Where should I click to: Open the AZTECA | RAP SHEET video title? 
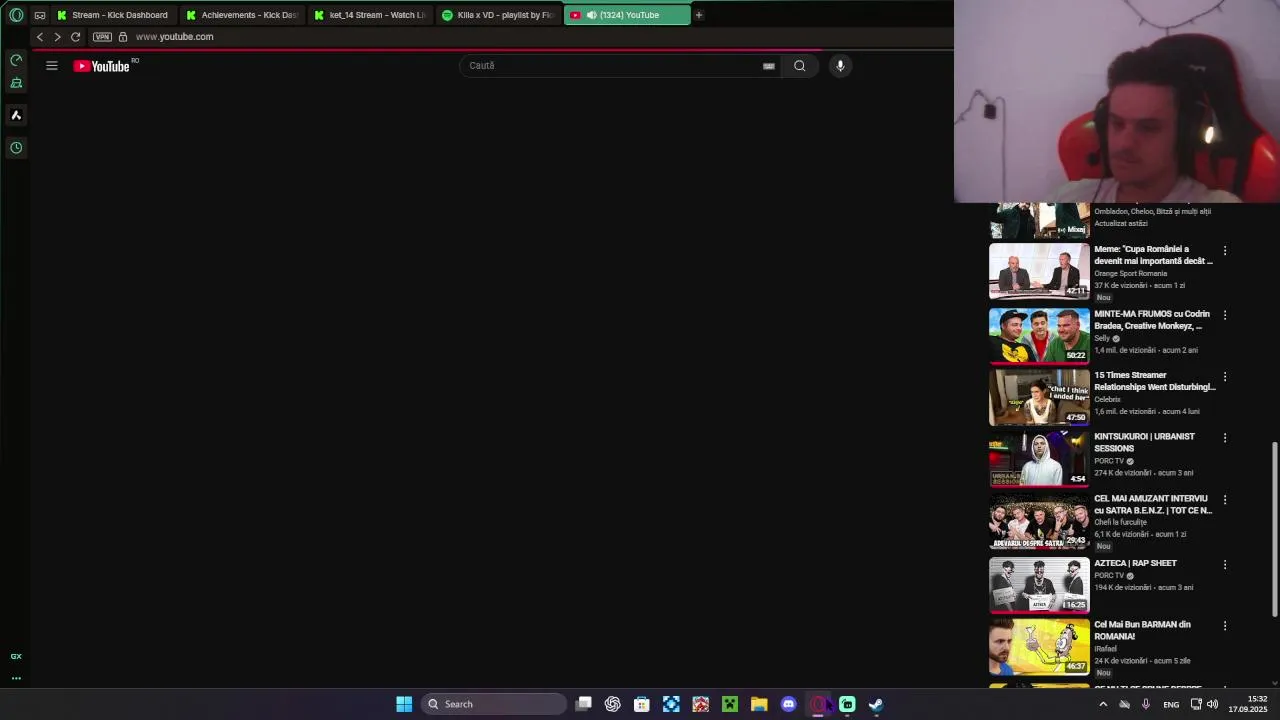click(1135, 563)
